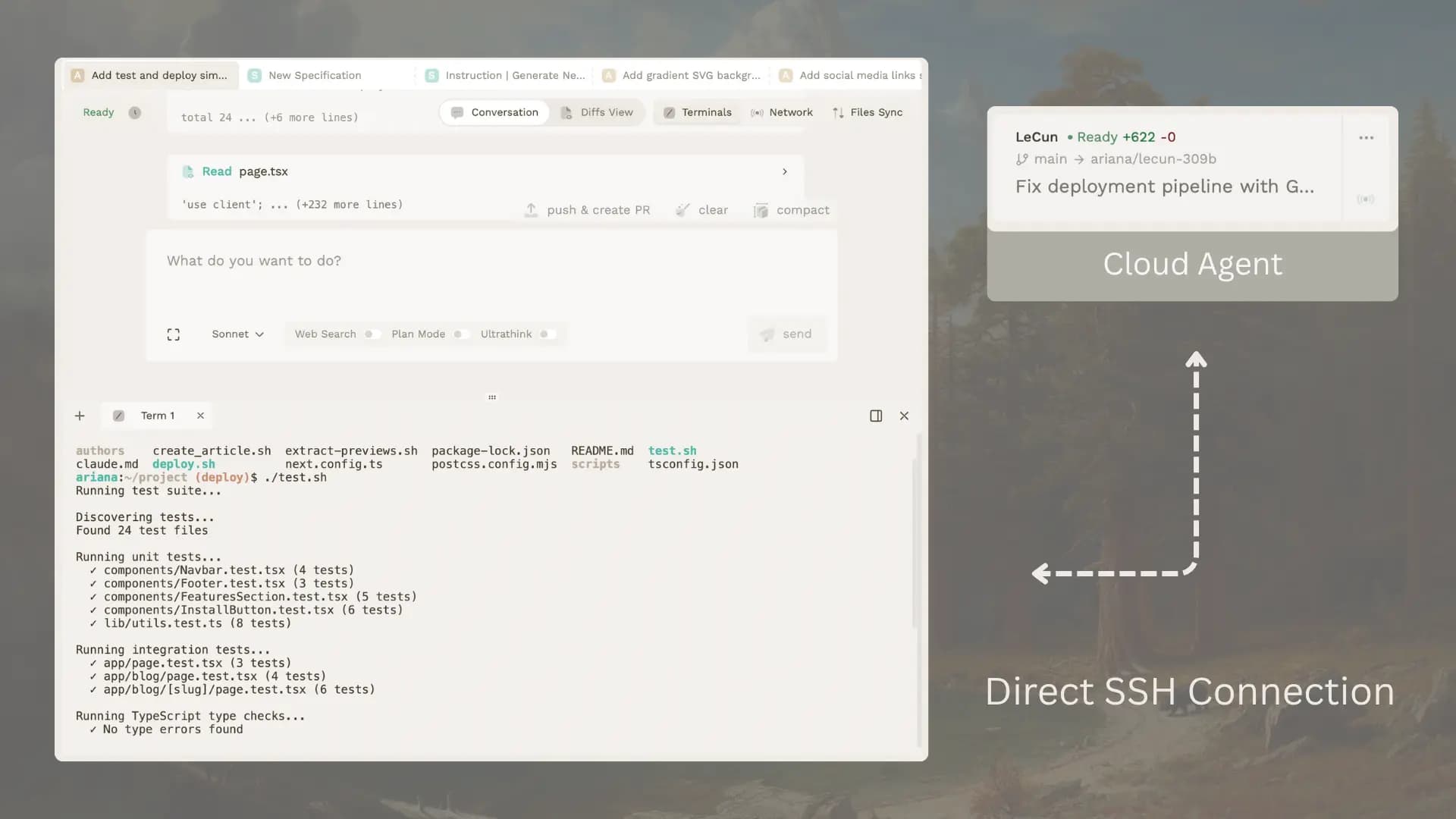The height and width of the screenshot is (819, 1456).
Task: Open the three-dots menu on the LeCun card
Action: point(1366,137)
